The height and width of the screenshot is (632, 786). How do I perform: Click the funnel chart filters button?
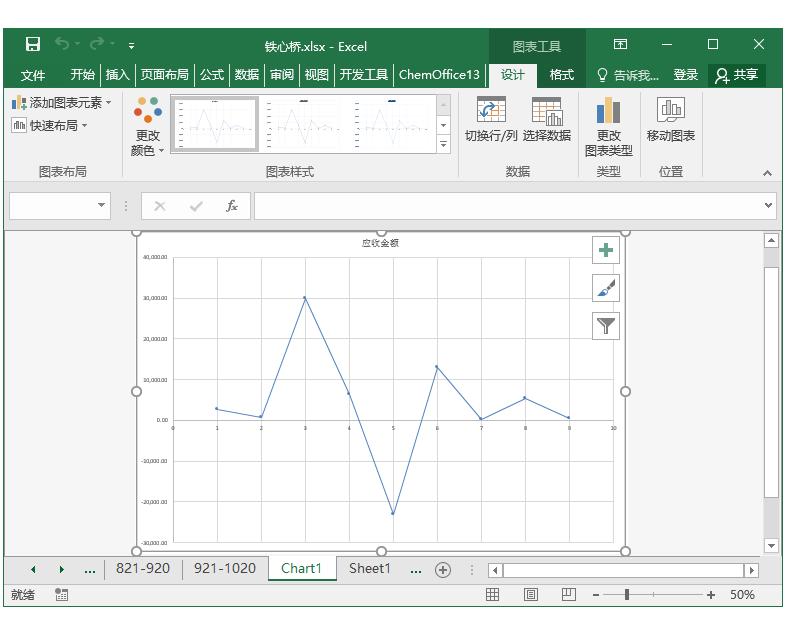point(606,326)
